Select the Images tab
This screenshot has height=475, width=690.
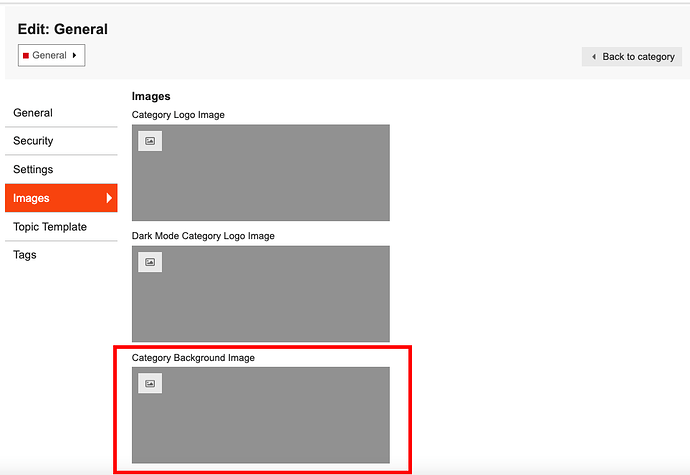coord(61,198)
